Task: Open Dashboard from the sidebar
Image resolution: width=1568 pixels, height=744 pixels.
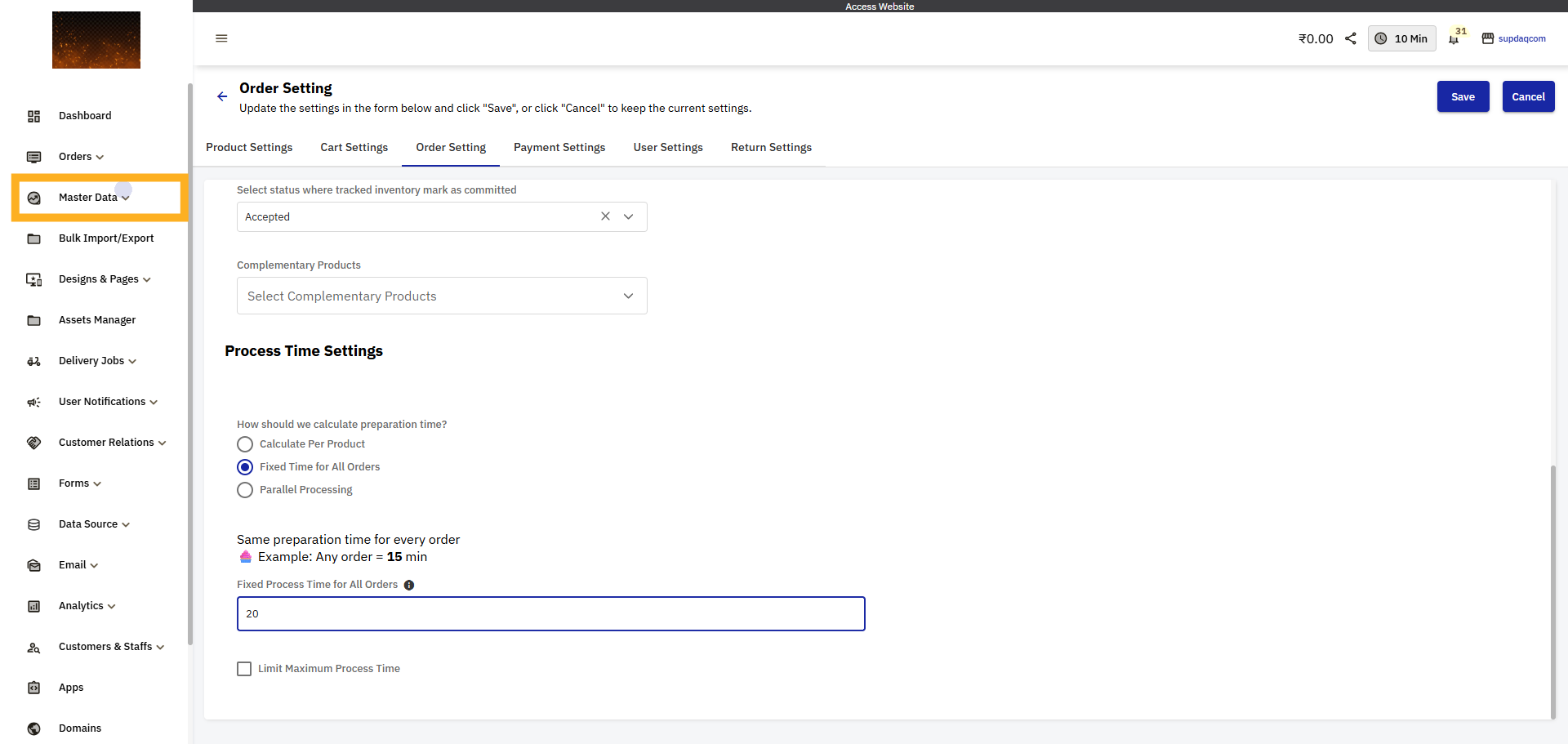Action: tap(85, 116)
